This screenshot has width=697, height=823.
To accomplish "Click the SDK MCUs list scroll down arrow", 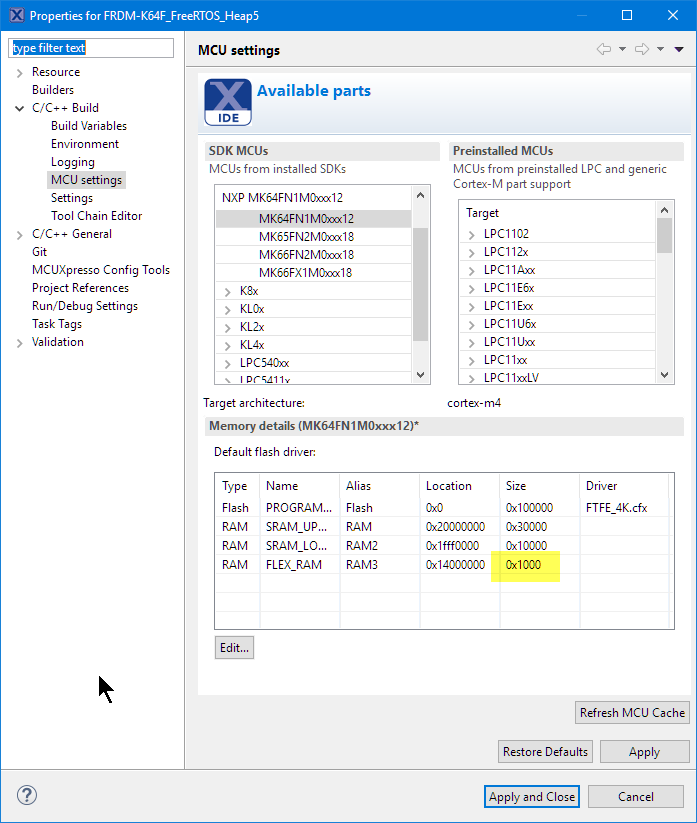I will tap(420, 375).
